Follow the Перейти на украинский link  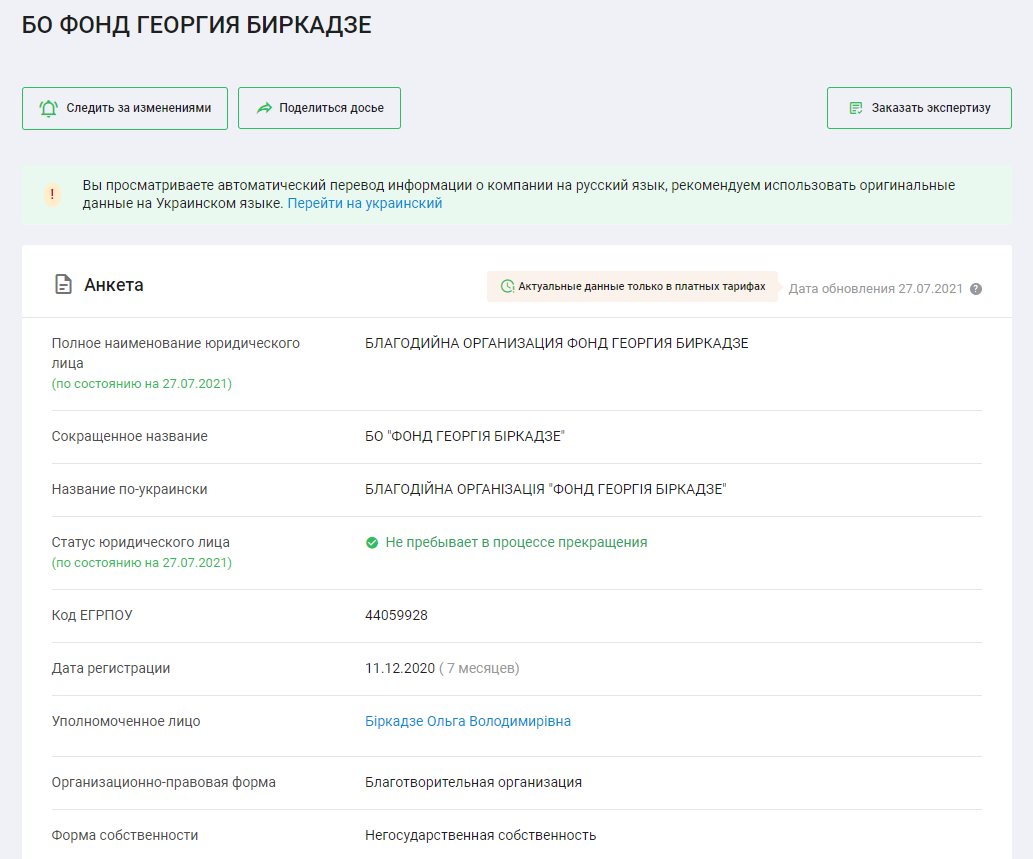coord(364,203)
